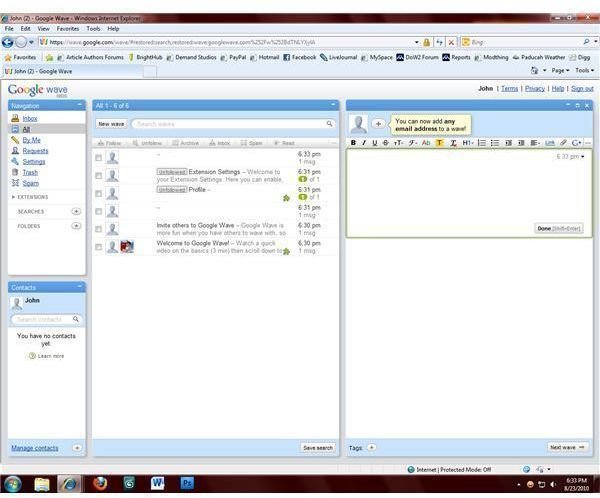Open Inbox in Navigation panel

tap(29, 119)
